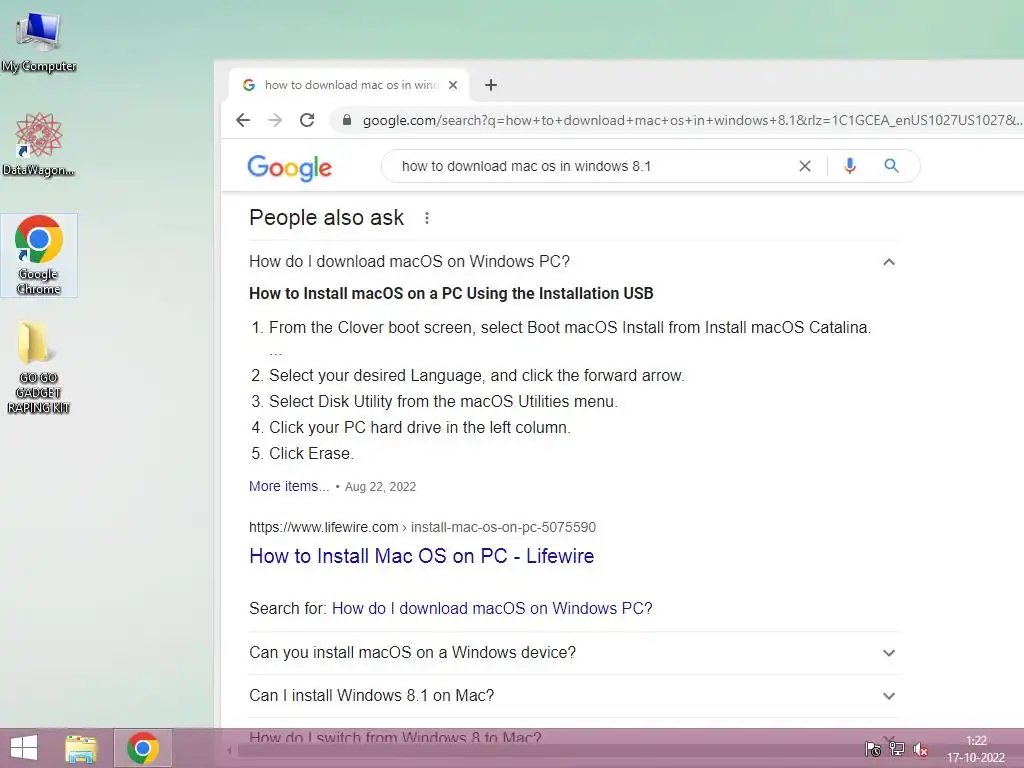Open the GO GO GADGET folder on desktop
The width and height of the screenshot is (1024, 768).
[39, 368]
